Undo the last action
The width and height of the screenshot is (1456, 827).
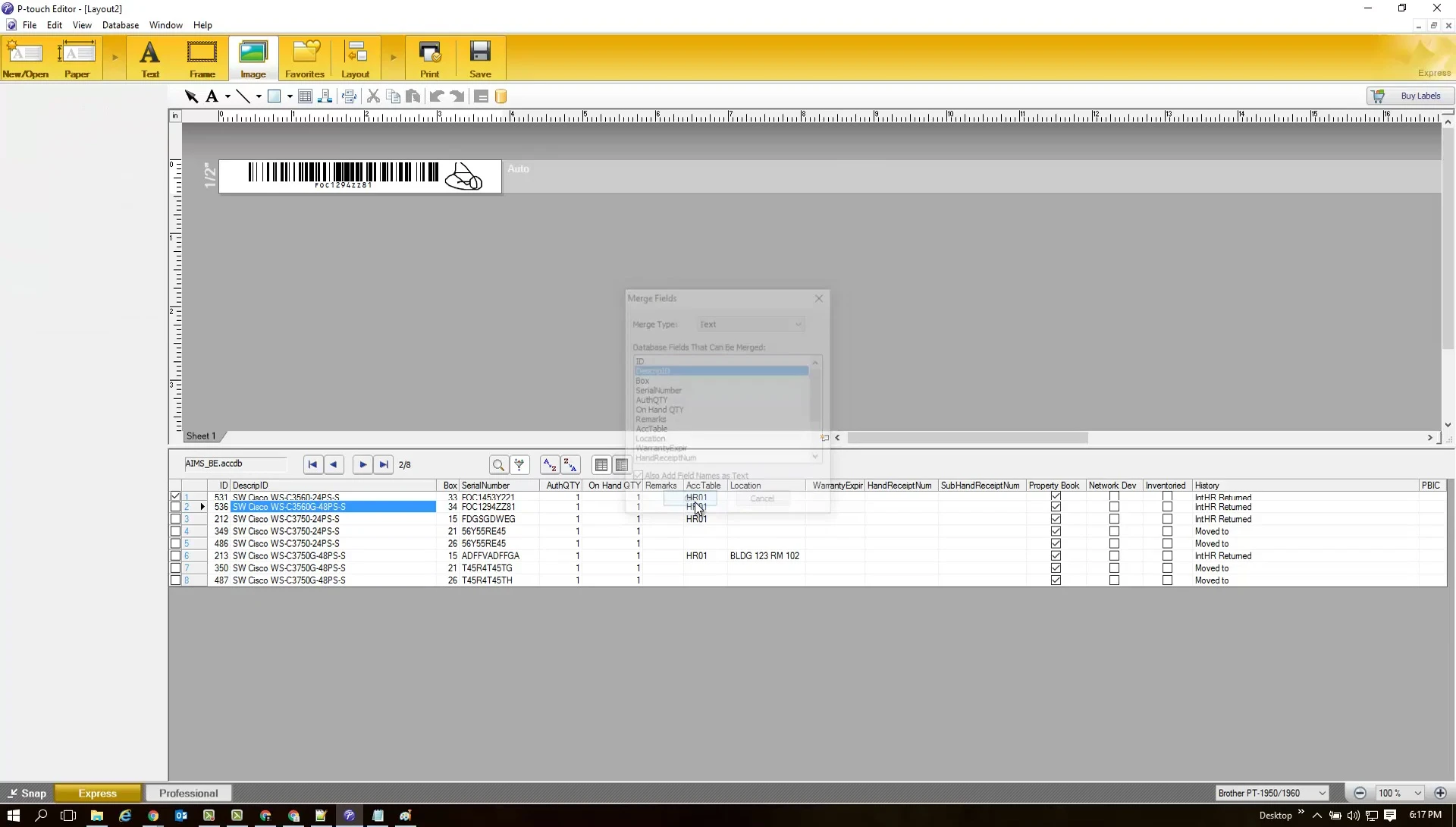437,96
